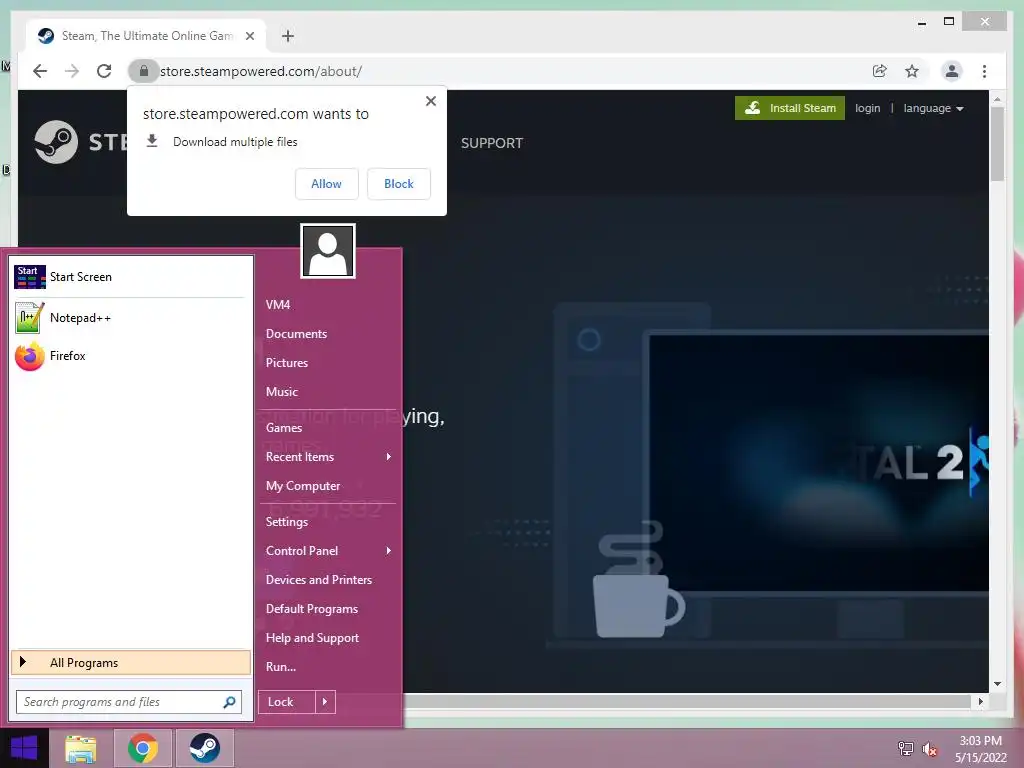Open the Chrome profile avatar icon

pos(952,71)
